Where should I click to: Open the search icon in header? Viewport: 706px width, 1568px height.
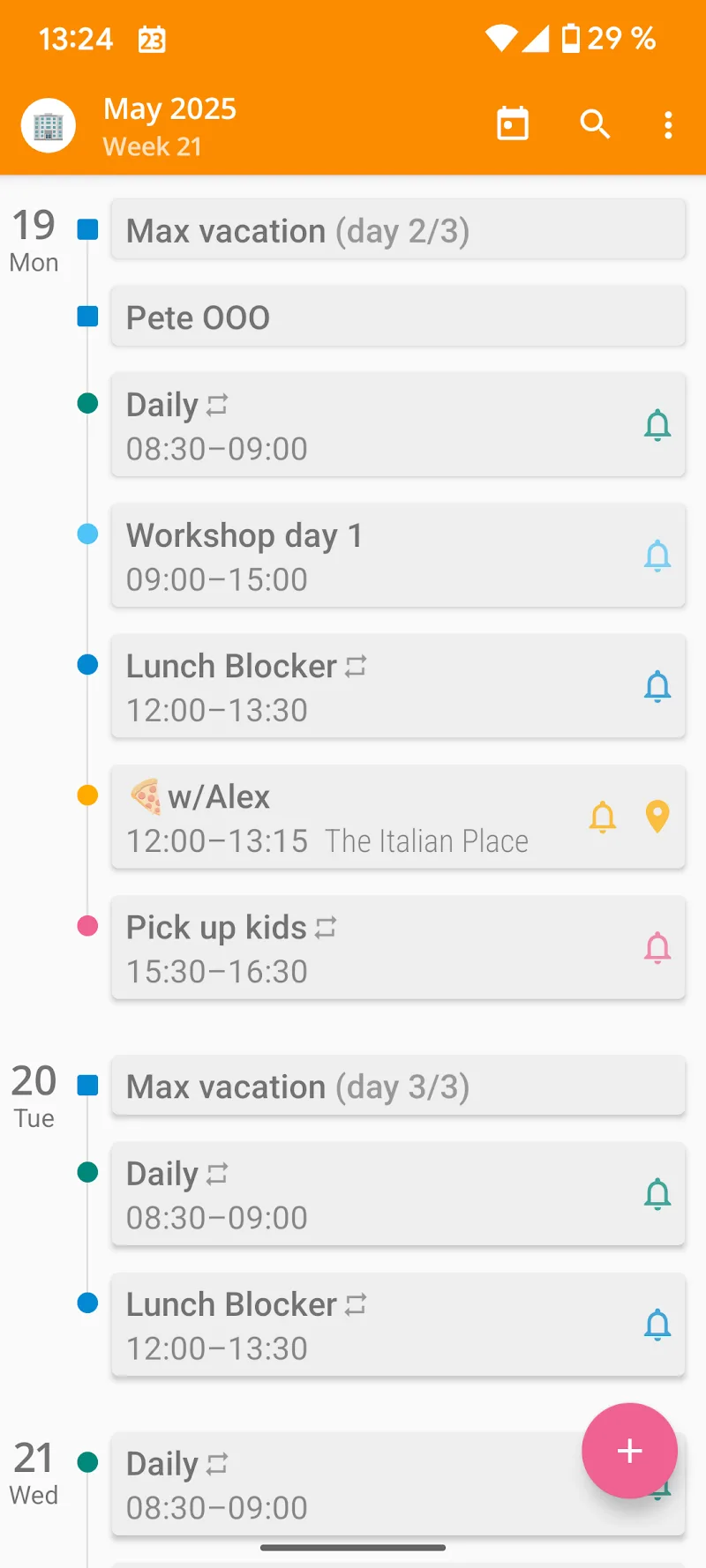(x=596, y=124)
